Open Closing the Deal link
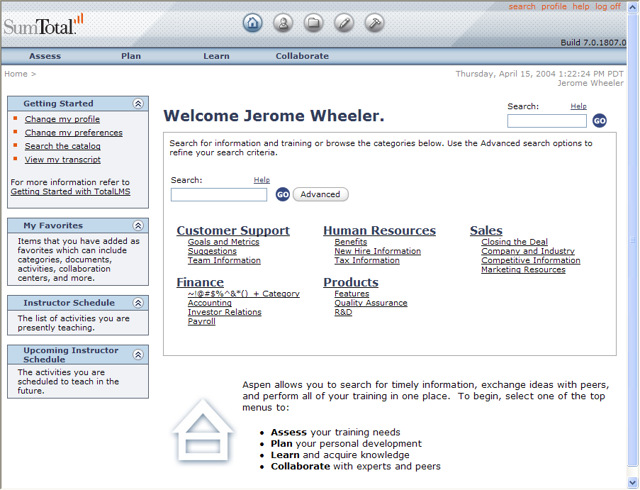 coord(514,242)
